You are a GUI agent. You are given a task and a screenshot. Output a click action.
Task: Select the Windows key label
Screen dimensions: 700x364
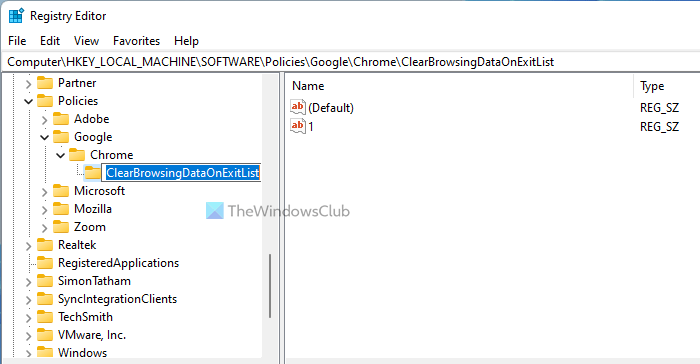[82, 352]
